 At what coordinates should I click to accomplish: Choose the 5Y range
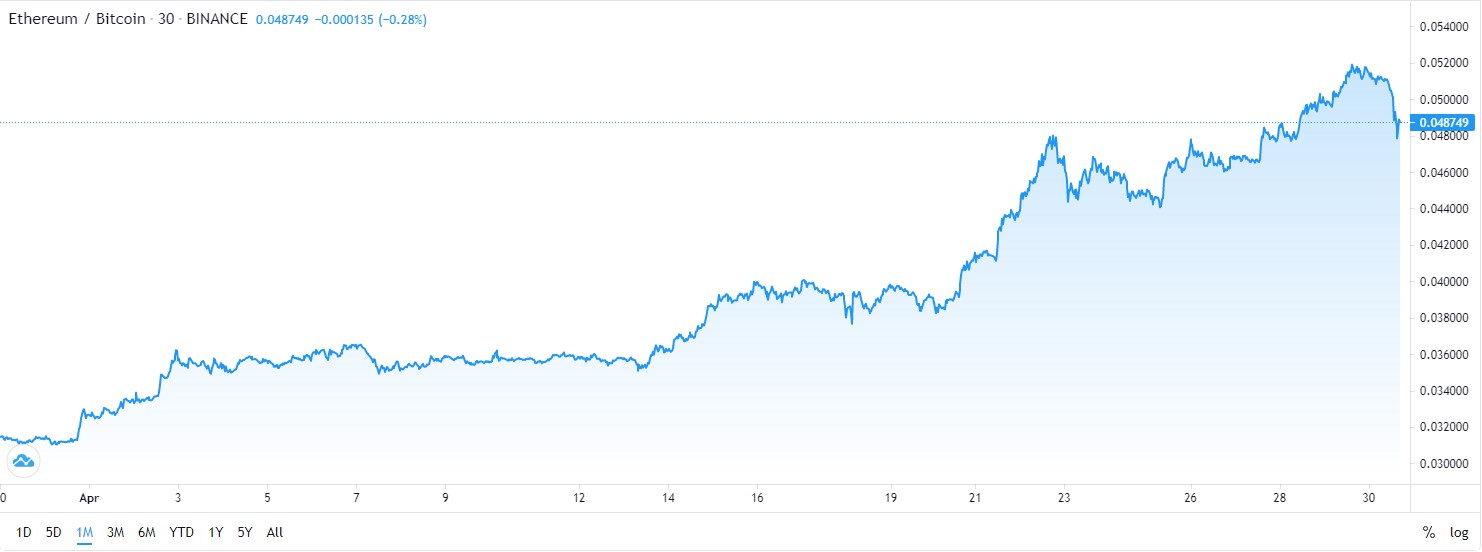[245, 532]
